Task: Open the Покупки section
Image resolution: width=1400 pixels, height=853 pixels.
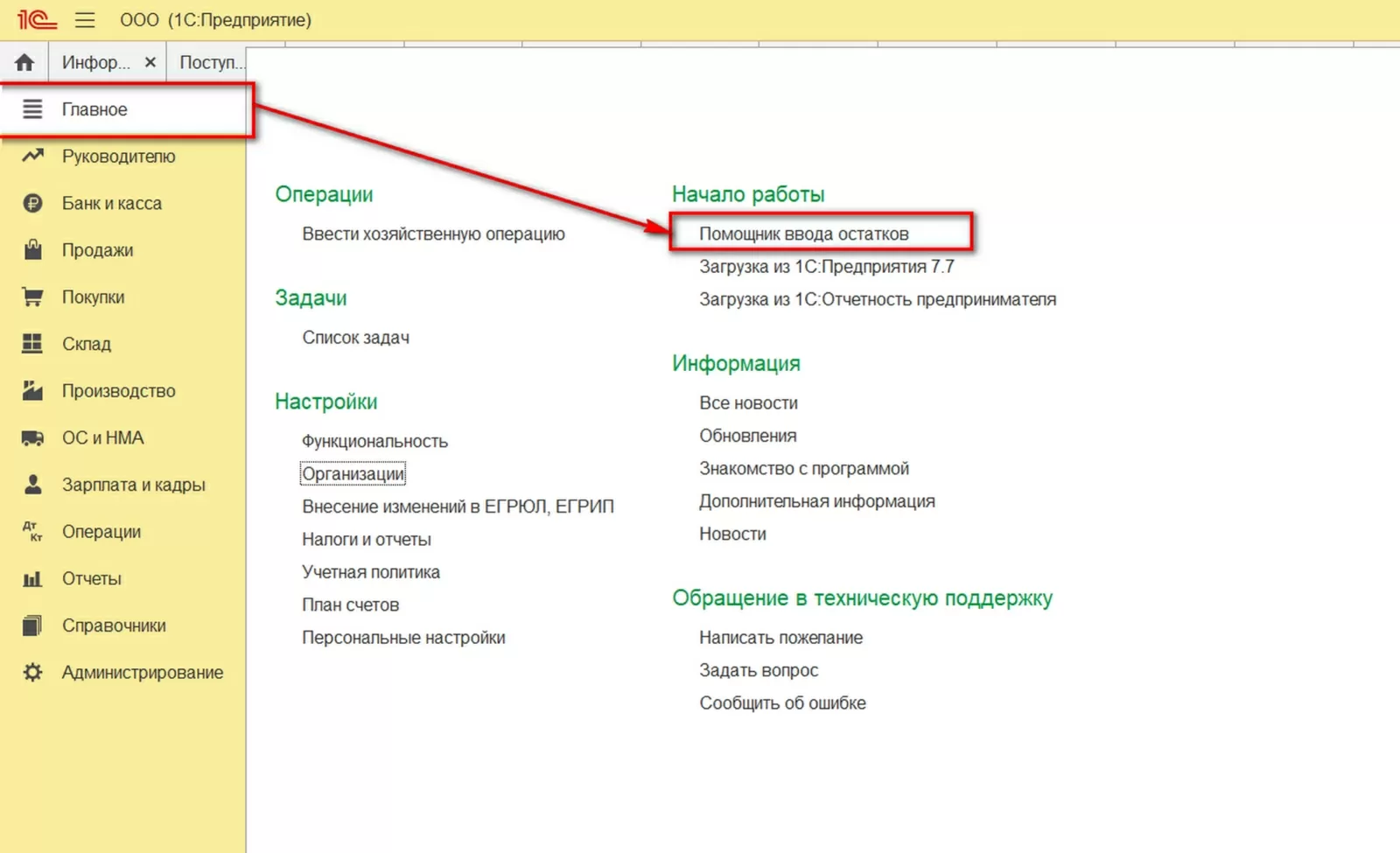Action: (x=93, y=297)
